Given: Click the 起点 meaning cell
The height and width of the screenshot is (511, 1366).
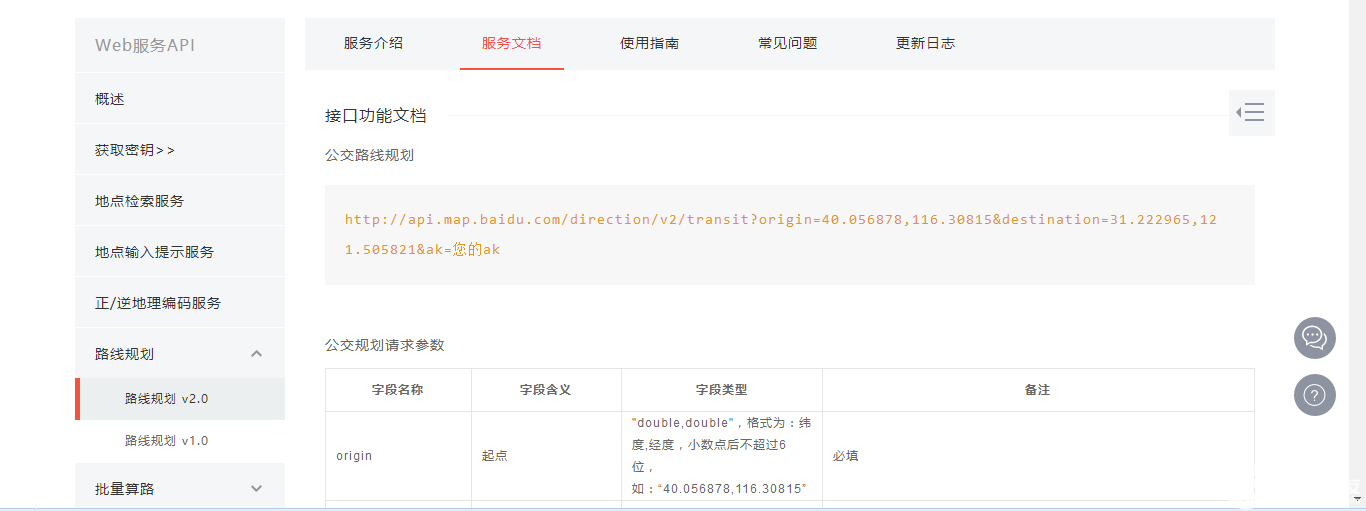Looking at the screenshot, I should point(546,456).
